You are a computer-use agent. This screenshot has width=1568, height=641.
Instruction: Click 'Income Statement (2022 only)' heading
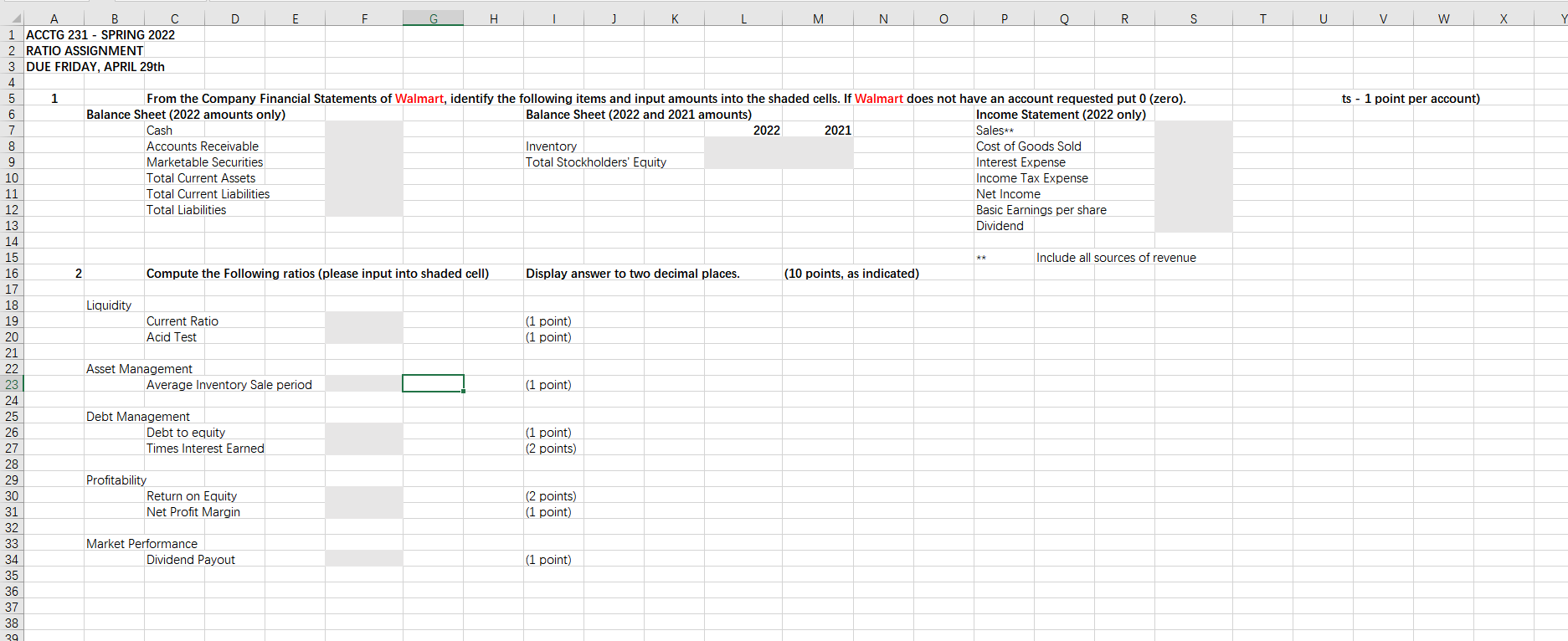click(1061, 114)
